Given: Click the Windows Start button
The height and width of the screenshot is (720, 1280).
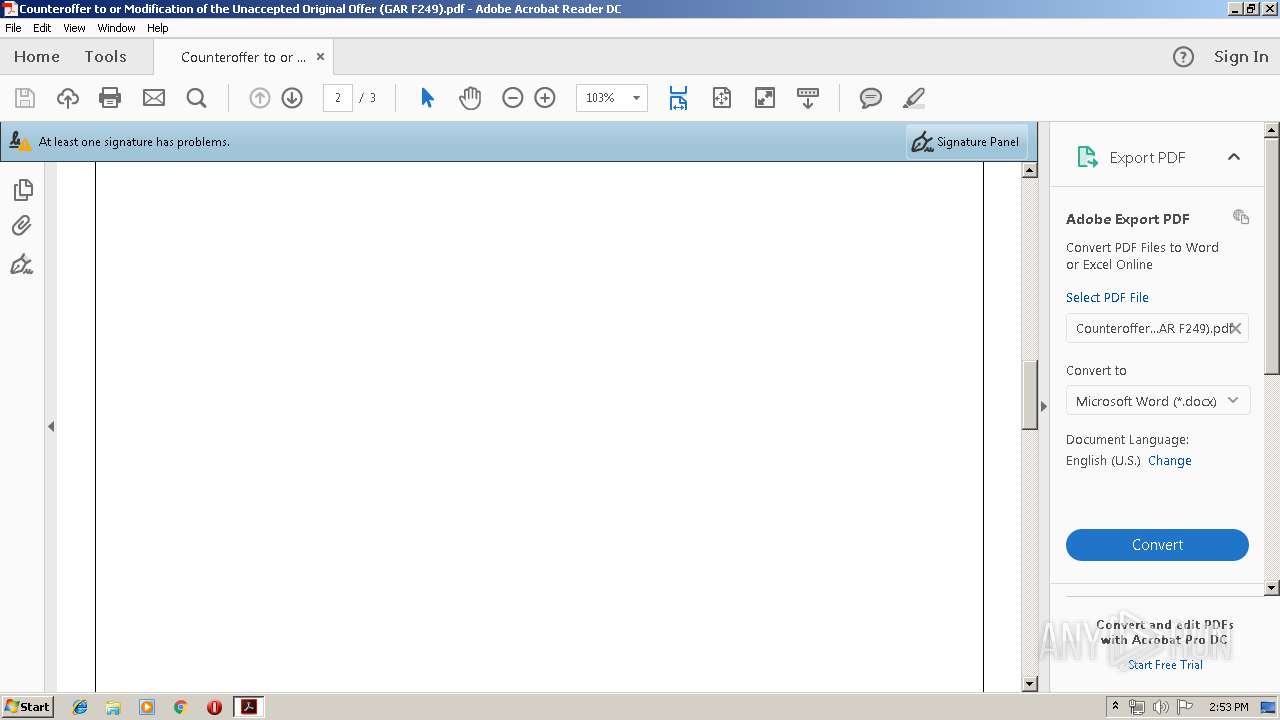Looking at the screenshot, I should pos(27,706).
